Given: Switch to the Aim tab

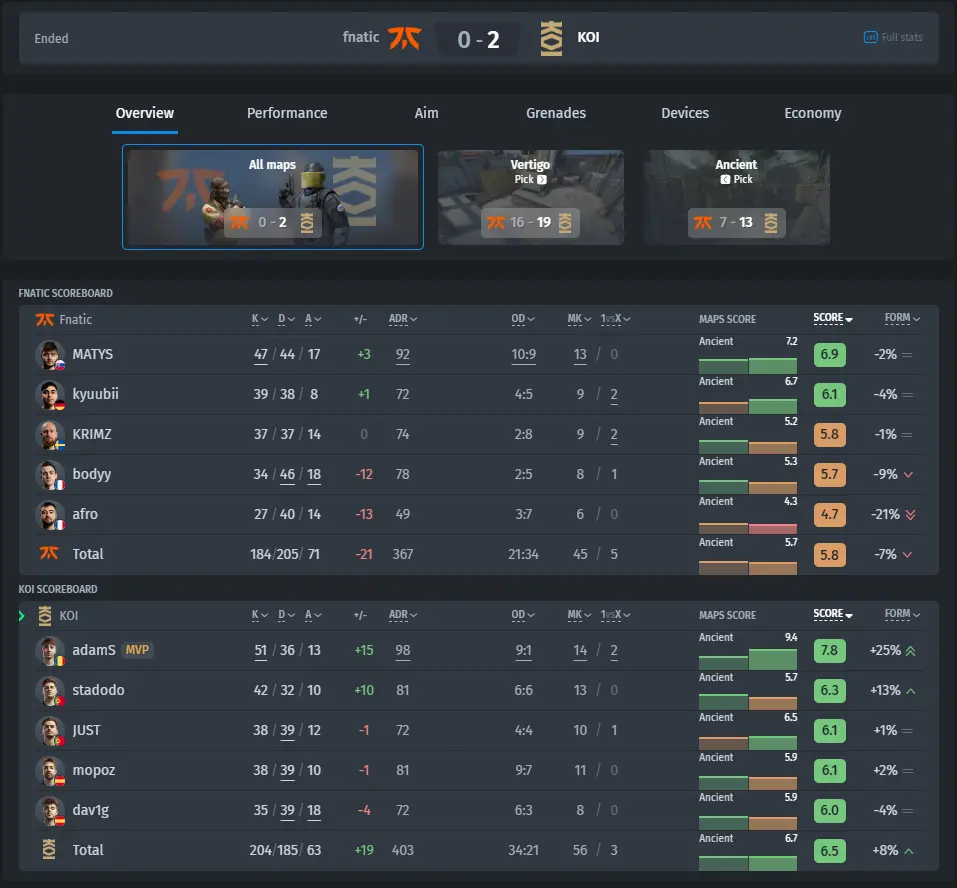Looking at the screenshot, I should (x=426, y=114).
